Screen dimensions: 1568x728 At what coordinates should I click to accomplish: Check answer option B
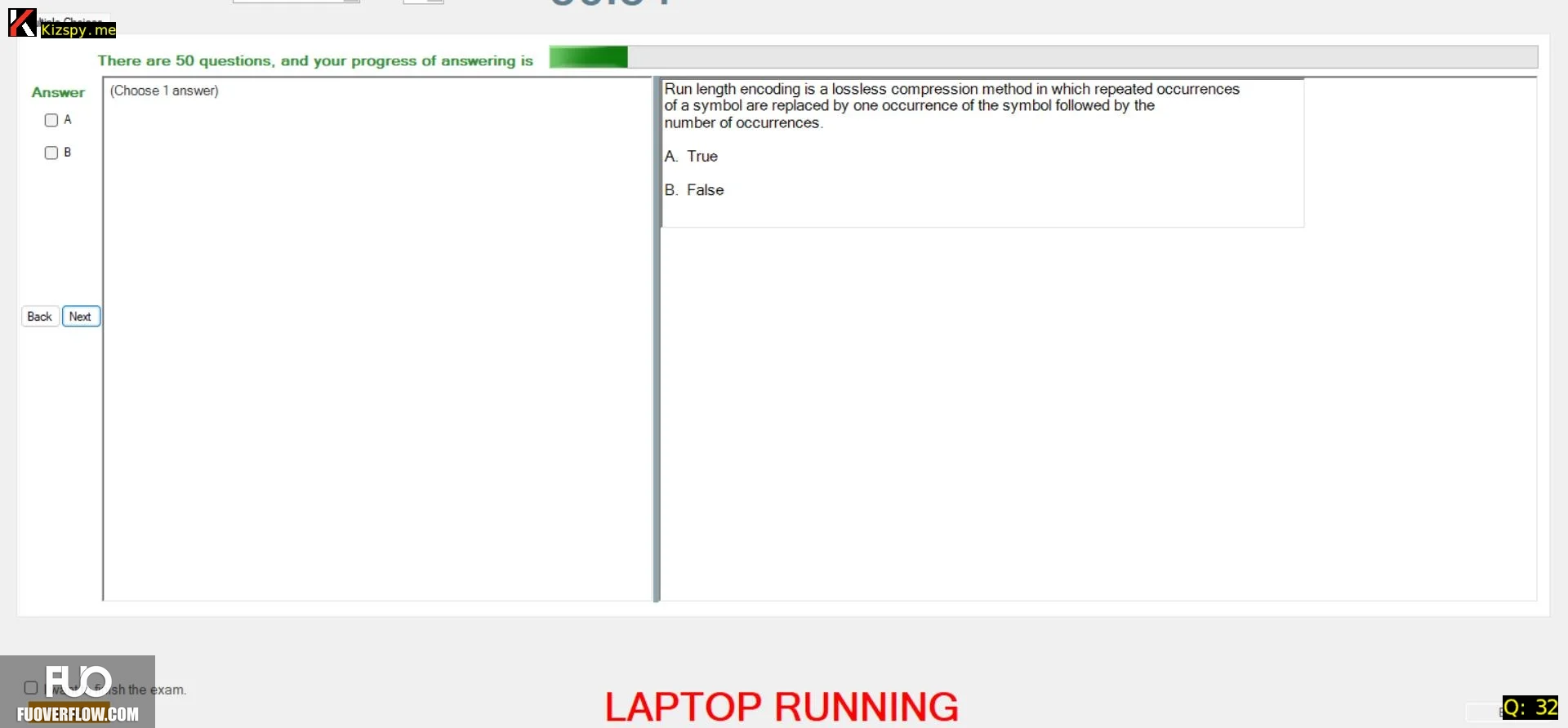pos(51,153)
